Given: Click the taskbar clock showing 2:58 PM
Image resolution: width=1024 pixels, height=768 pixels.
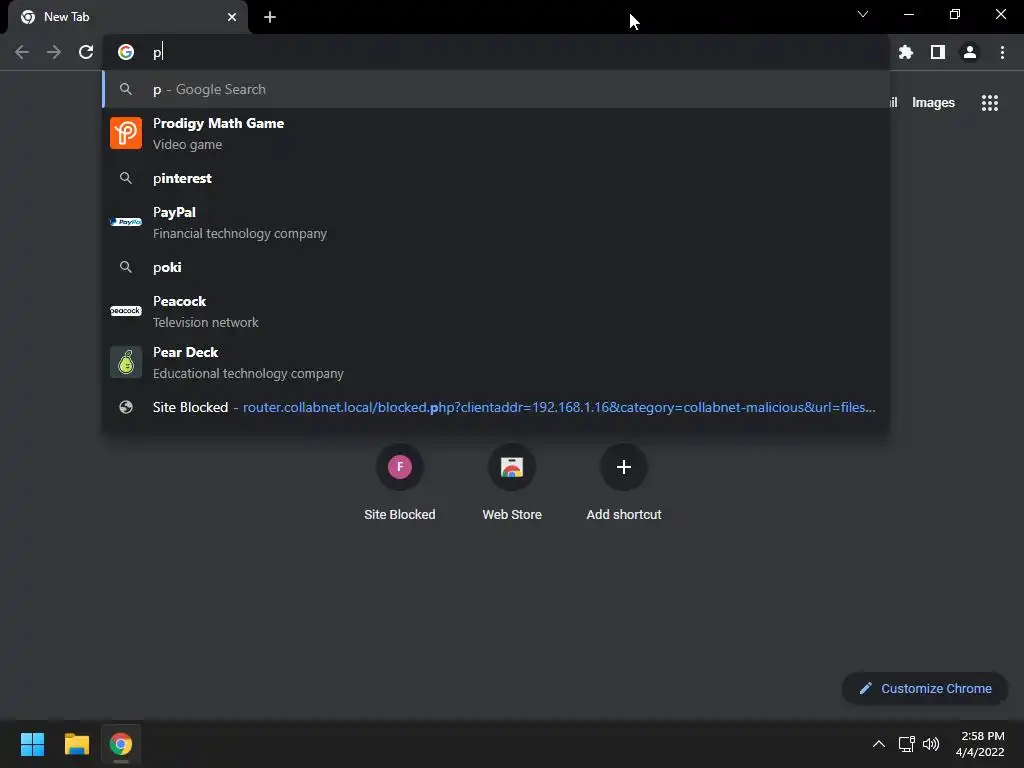Looking at the screenshot, I should coord(980,744).
